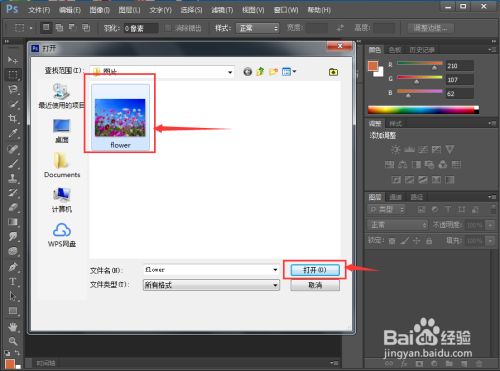The height and width of the screenshot is (371, 500).
Task: Choose Subtract from selection mode
Action: coord(72,28)
